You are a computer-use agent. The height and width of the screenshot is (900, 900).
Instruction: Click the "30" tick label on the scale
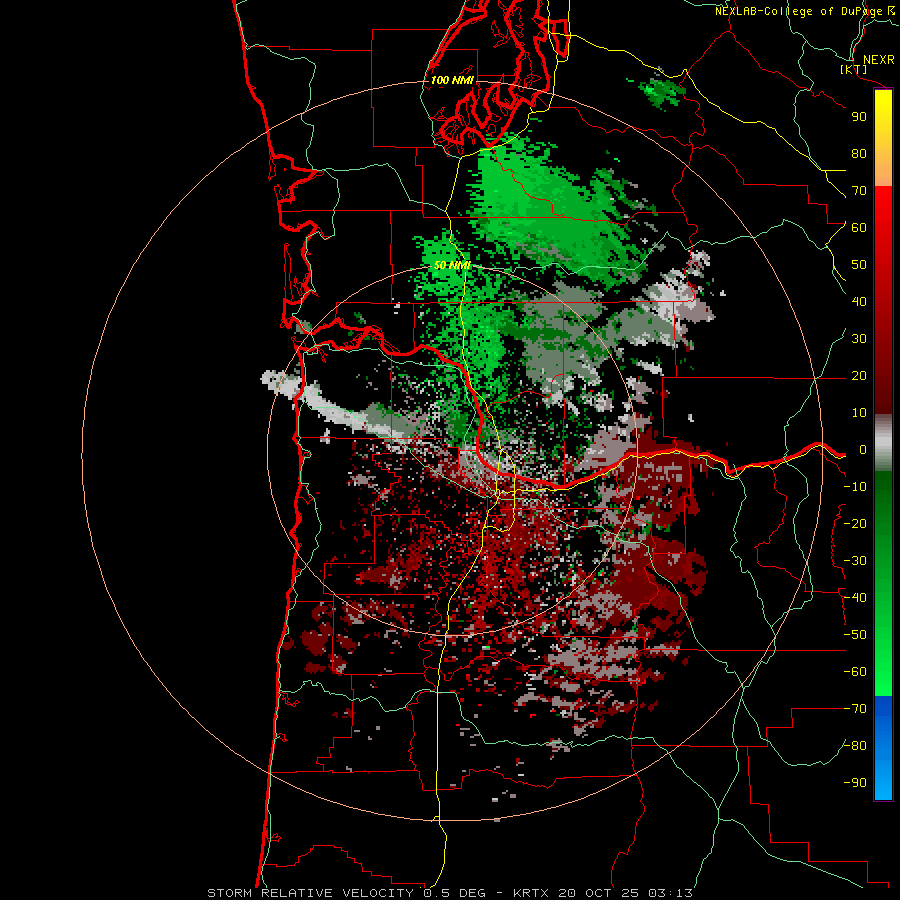pyautogui.click(x=859, y=339)
